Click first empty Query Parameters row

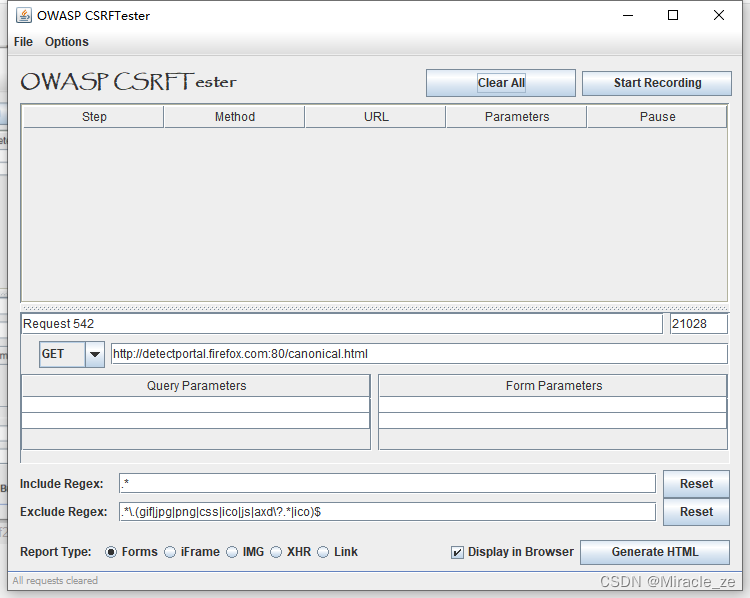click(x=196, y=405)
